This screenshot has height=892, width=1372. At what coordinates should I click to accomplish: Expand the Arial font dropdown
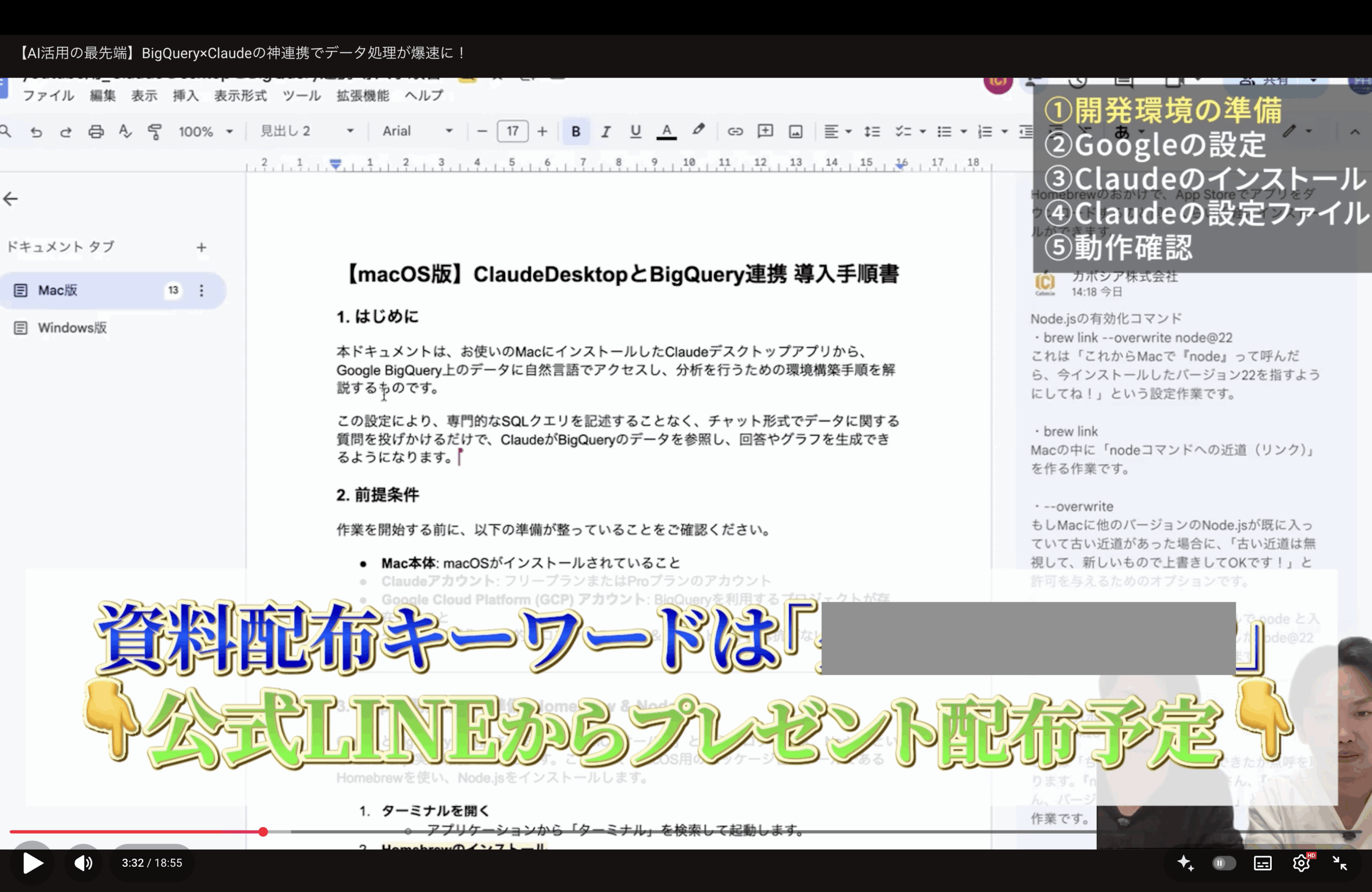(x=417, y=131)
